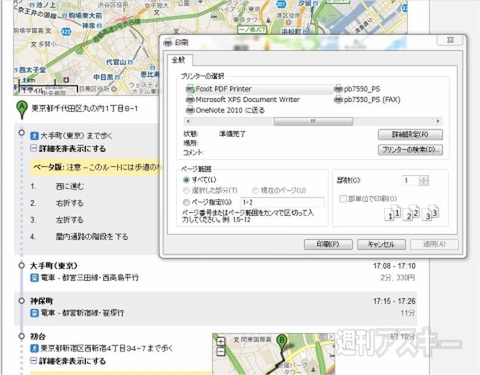Open the 全般 tab

coord(179,60)
